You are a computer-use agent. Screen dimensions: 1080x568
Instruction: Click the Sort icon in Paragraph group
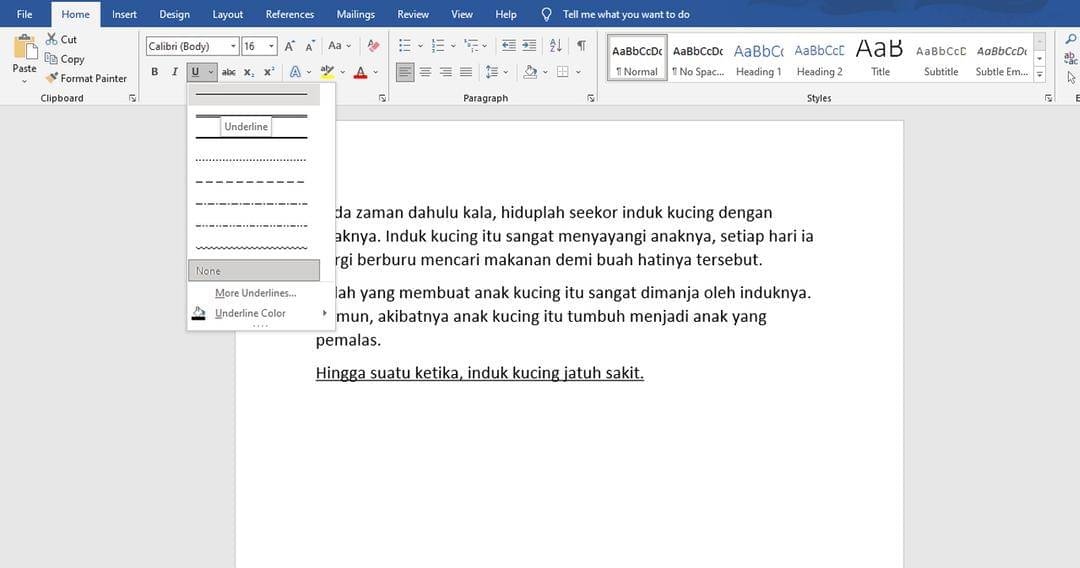[556, 46]
